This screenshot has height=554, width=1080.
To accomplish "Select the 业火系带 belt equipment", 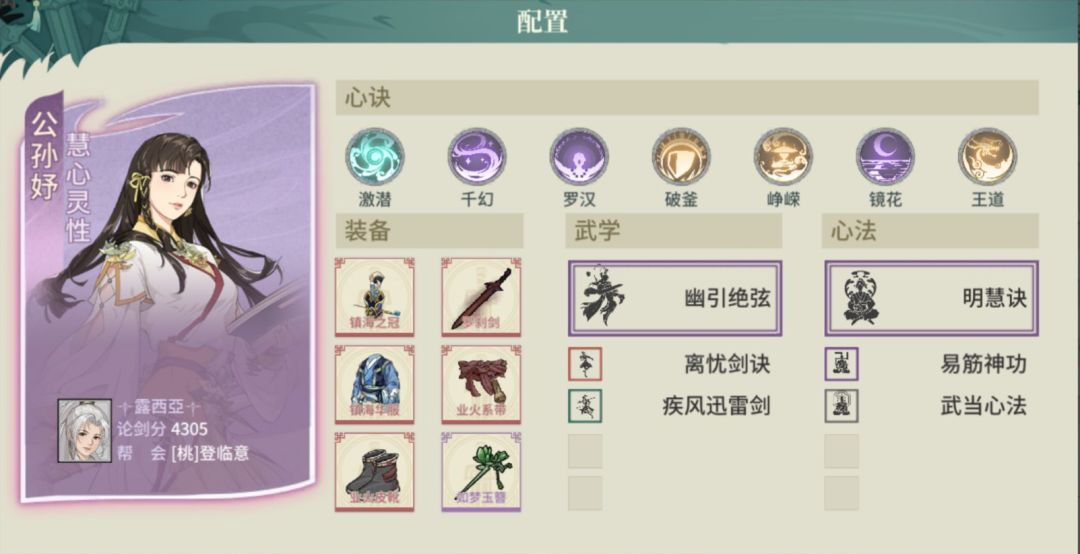I will [x=481, y=384].
